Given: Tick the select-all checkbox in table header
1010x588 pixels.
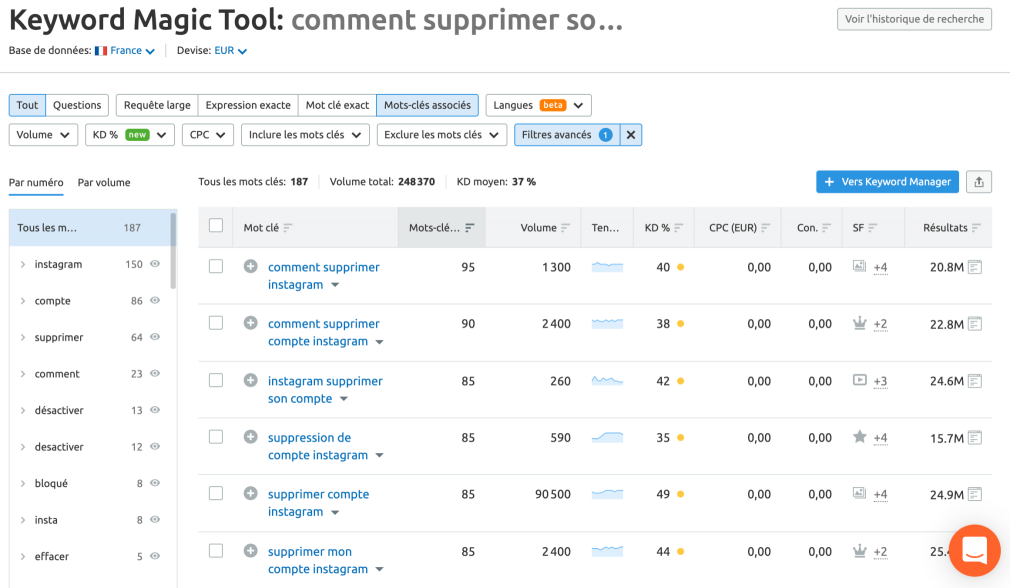Looking at the screenshot, I should pos(216,225).
